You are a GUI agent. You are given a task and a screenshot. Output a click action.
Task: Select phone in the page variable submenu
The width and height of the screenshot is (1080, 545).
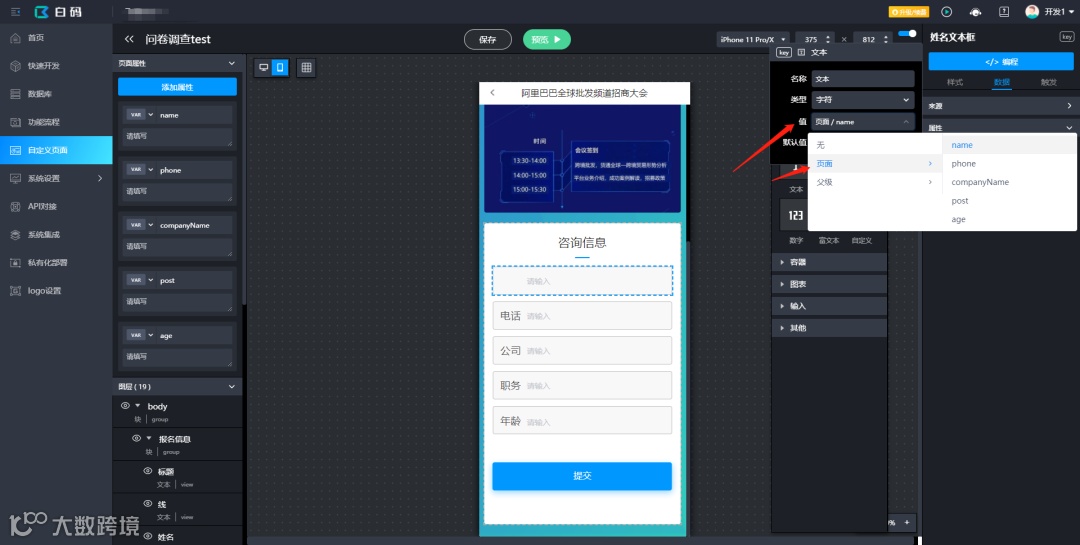[x=1008, y=163]
